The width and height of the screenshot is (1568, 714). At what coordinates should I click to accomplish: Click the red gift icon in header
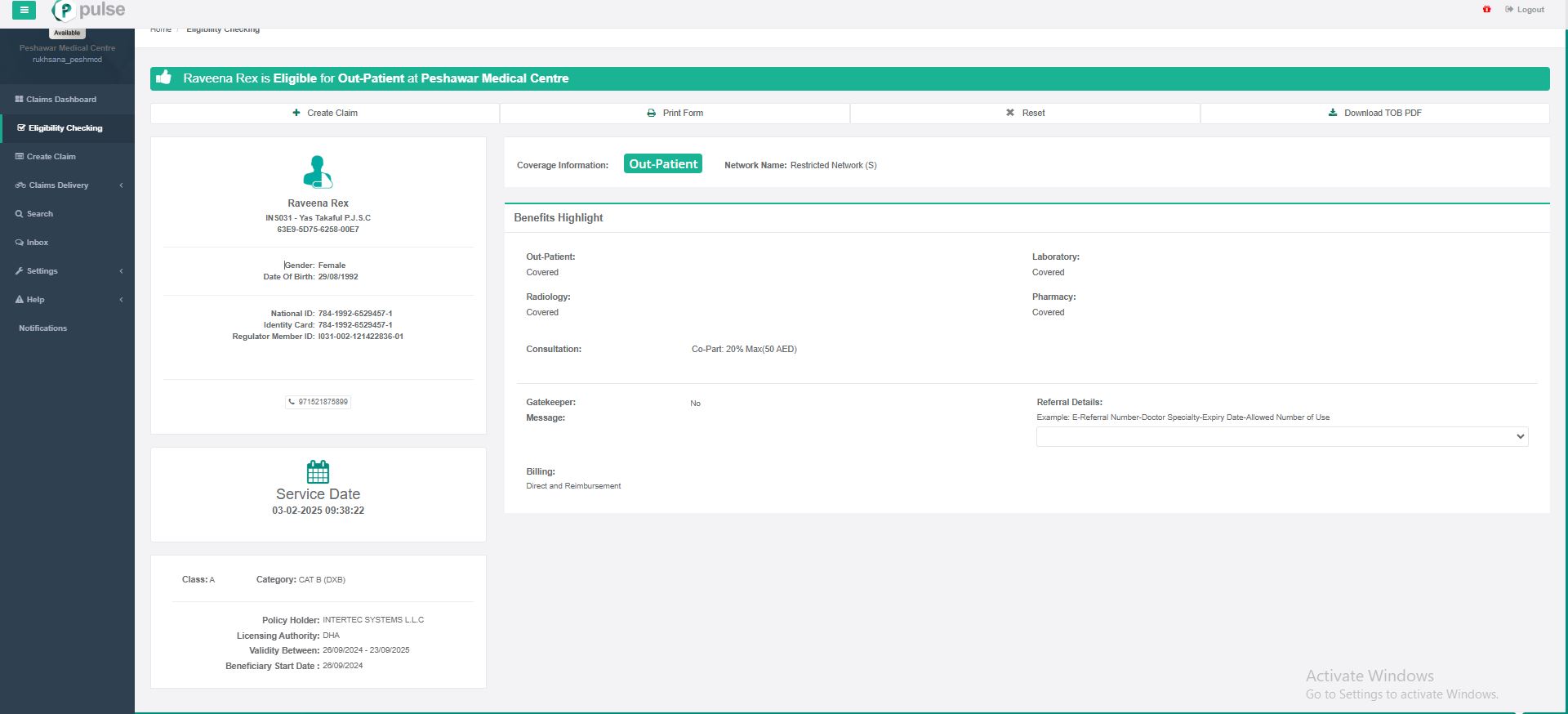point(1486,10)
